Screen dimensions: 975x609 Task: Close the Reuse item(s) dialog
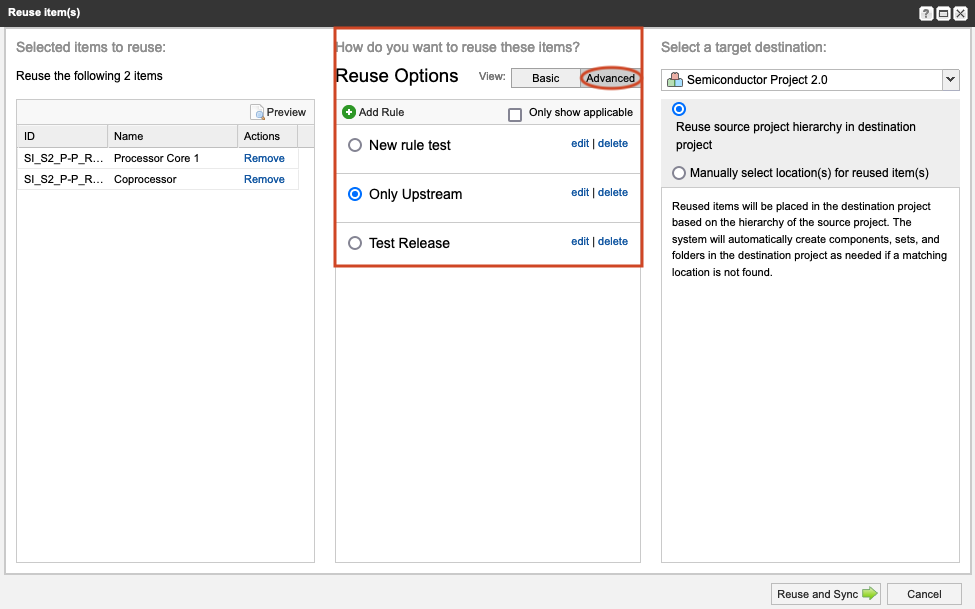pos(960,13)
